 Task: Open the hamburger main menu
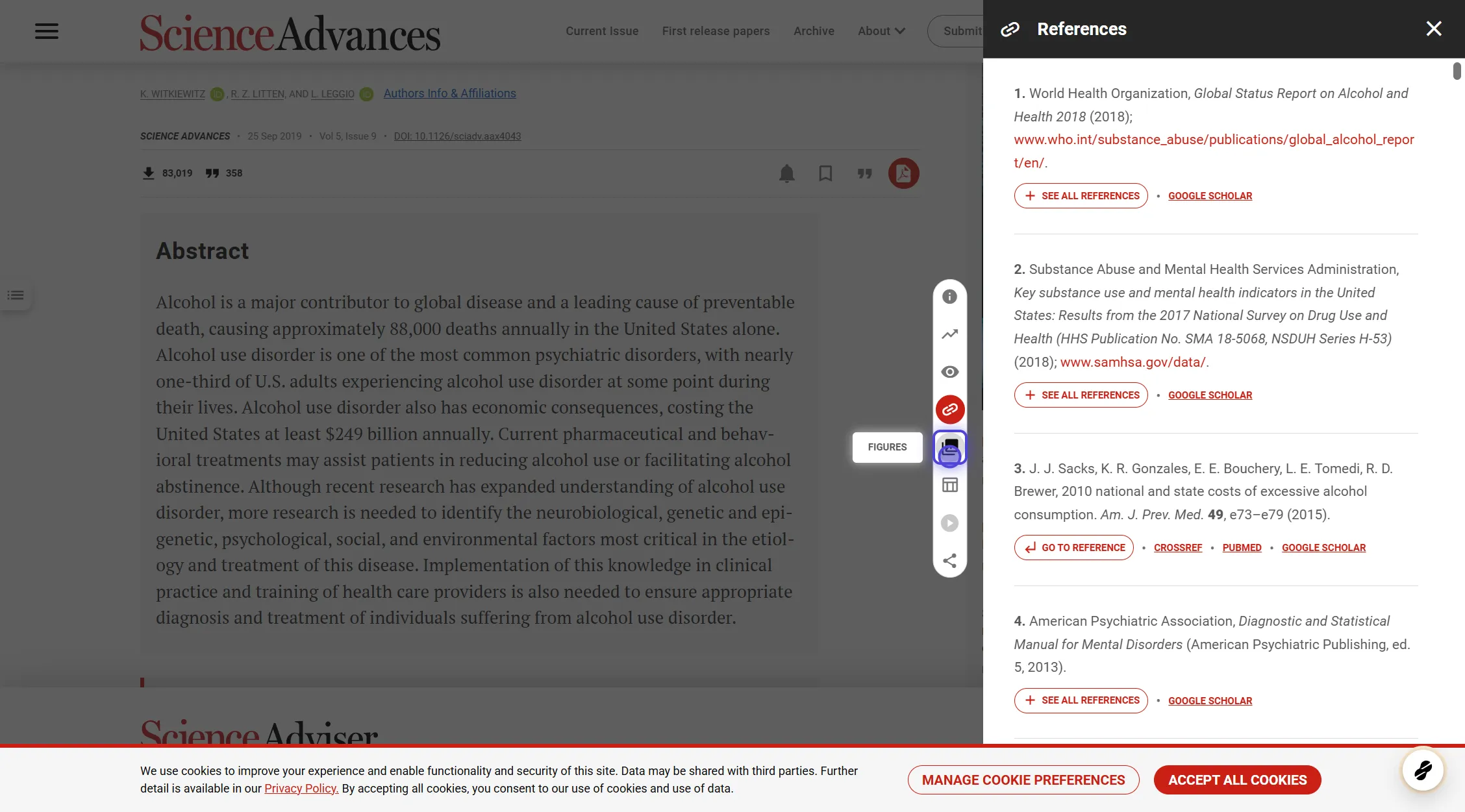tap(47, 31)
